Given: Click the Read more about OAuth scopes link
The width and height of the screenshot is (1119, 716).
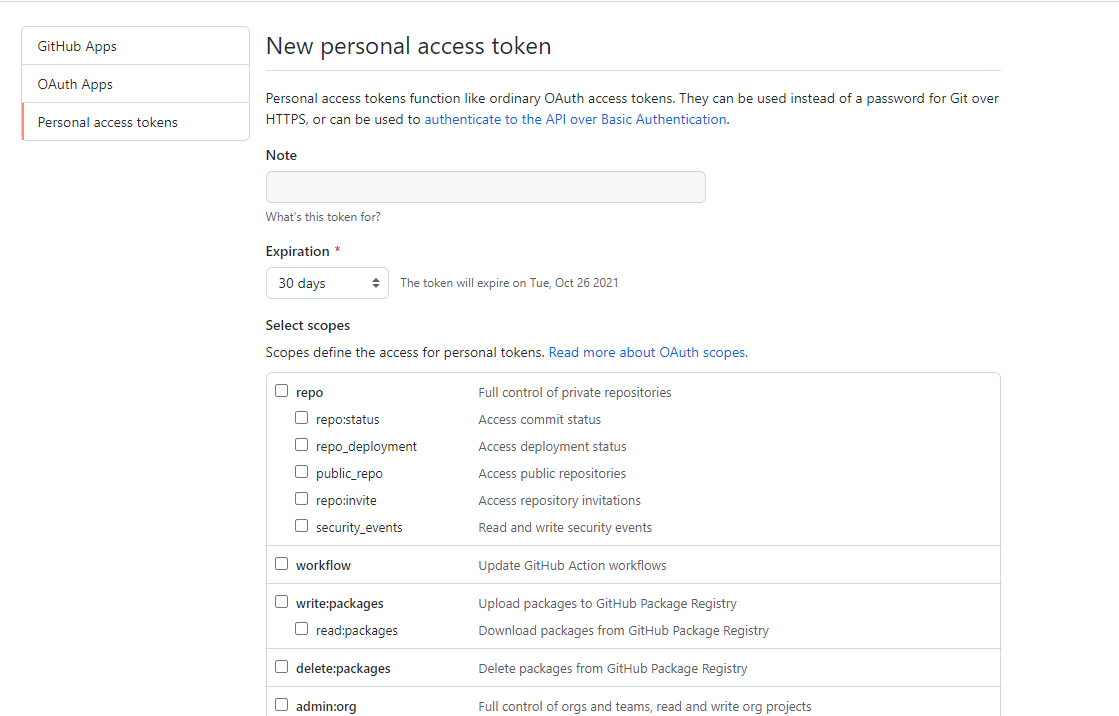Looking at the screenshot, I should click(647, 352).
